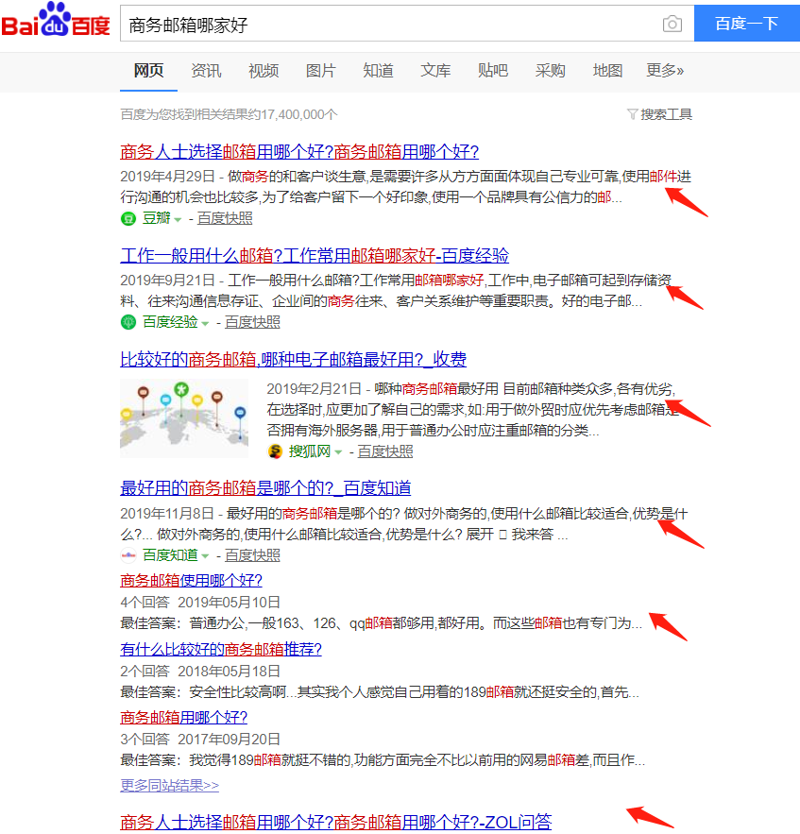Open the ZOL问答 result at the bottom

tap(336, 822)
